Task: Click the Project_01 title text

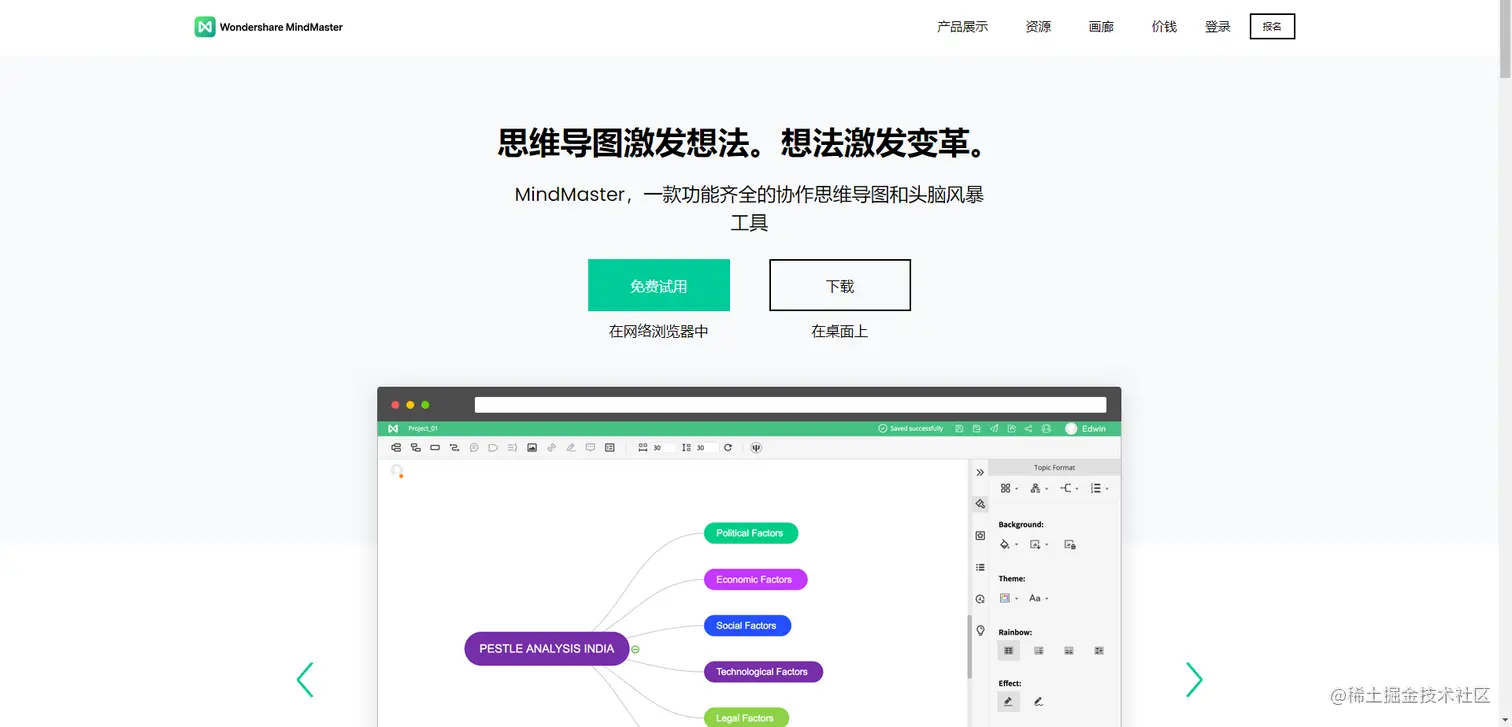Action: 423,428
